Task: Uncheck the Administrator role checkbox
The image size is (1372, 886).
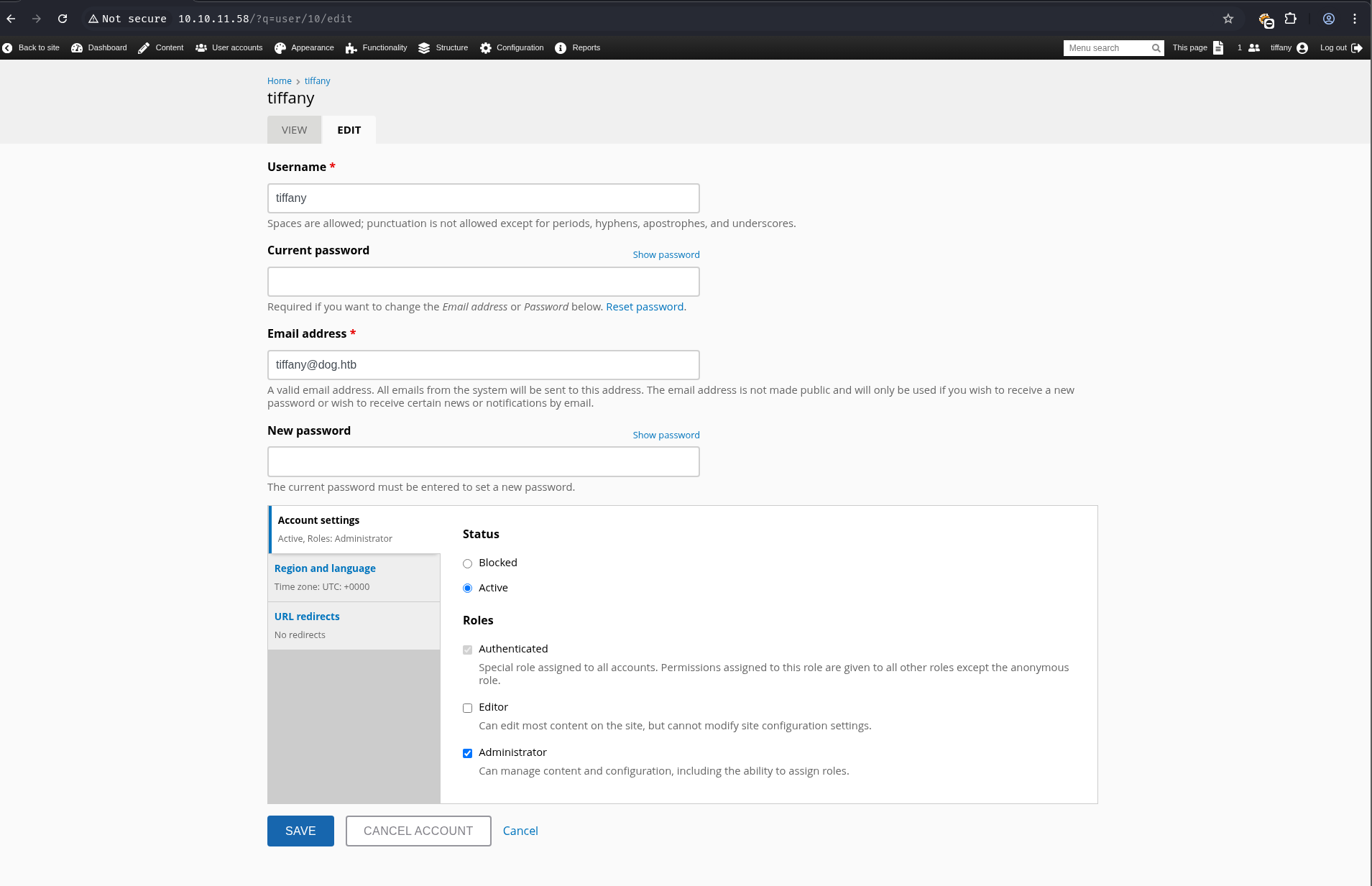Action: click(467, 753)
